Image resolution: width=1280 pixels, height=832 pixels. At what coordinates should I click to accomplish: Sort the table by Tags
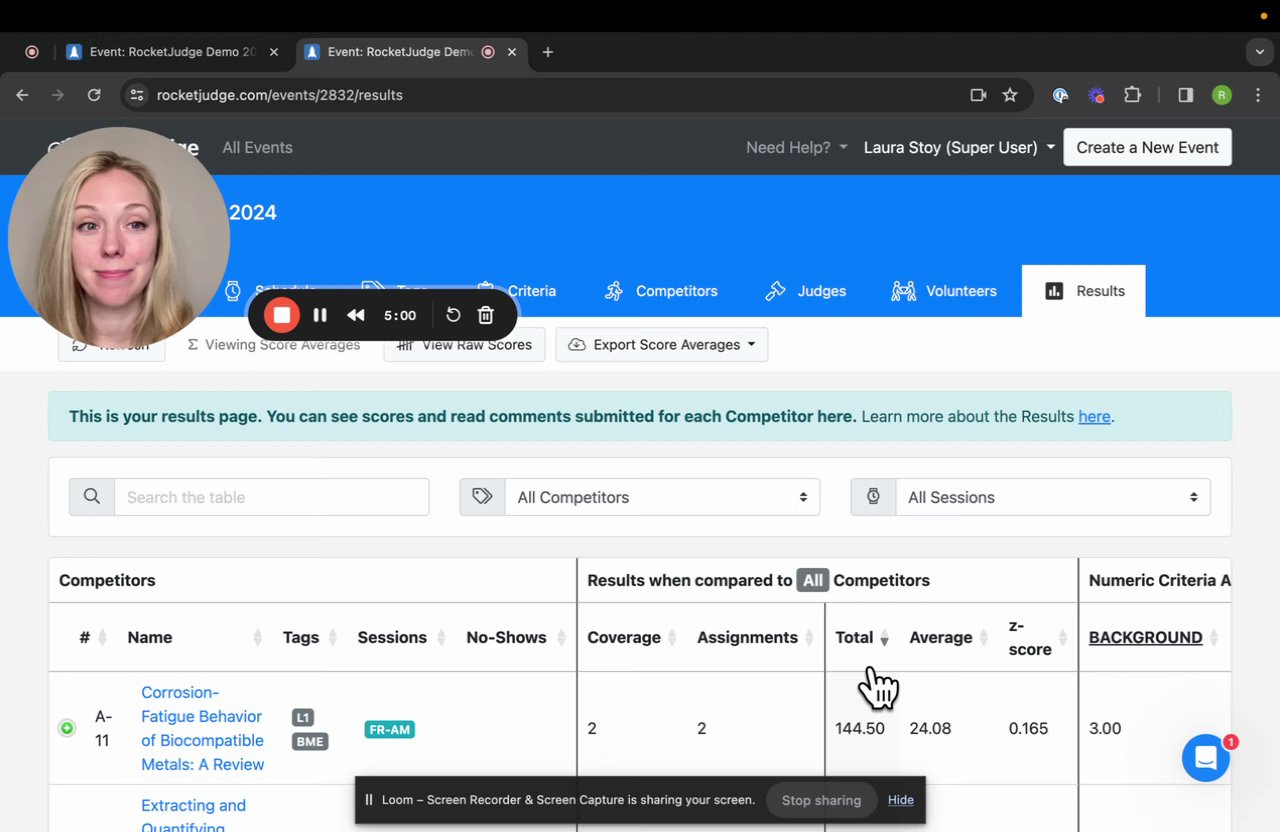[310, 637]
